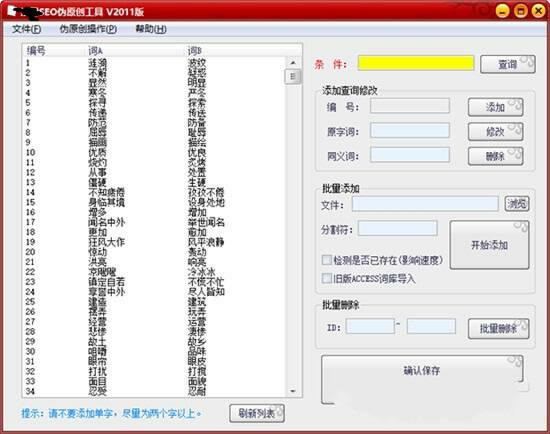The height and width of the screenshot is (434, 550).
Task: Click the 删除 button
Action: pos(495,156)
